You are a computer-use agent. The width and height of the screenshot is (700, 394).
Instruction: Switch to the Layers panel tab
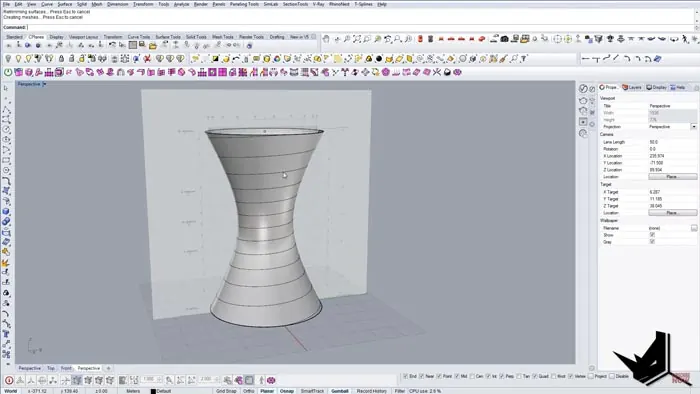point(632,87)
